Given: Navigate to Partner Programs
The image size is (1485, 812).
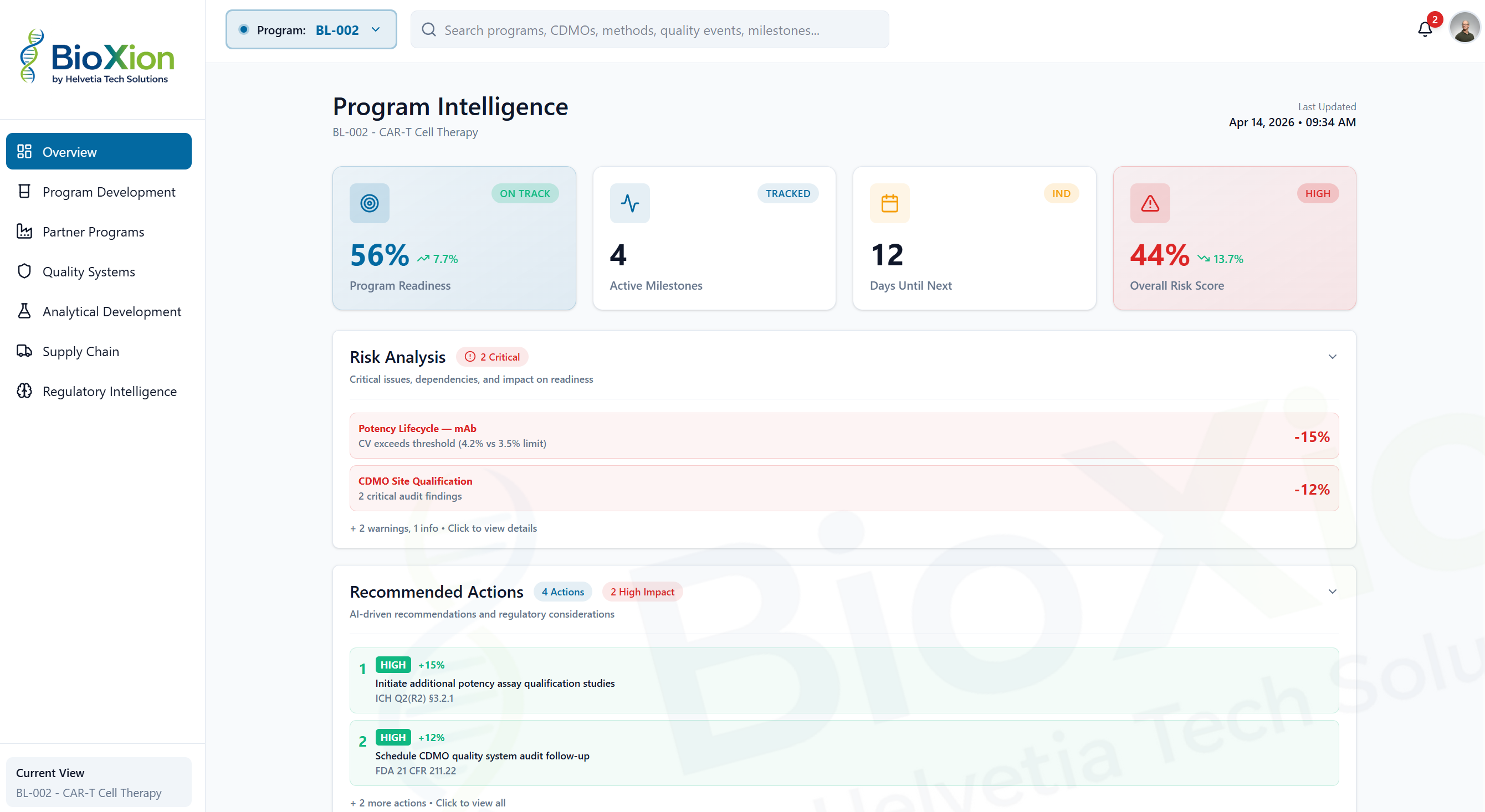Looking at the screenshot, I should 99,231.
